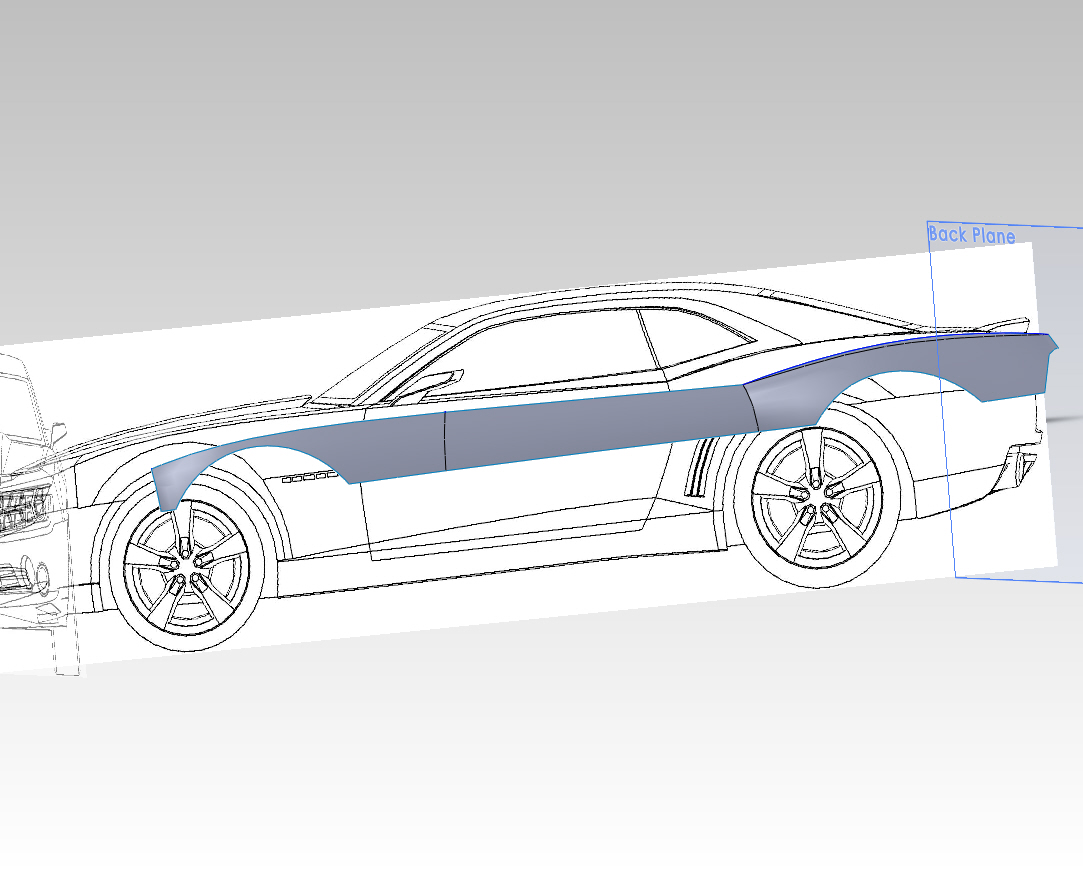The width and height of the screenshot is (1083, 873).
Task: Select the vertical split line on door surface
Action: point(445,440)
